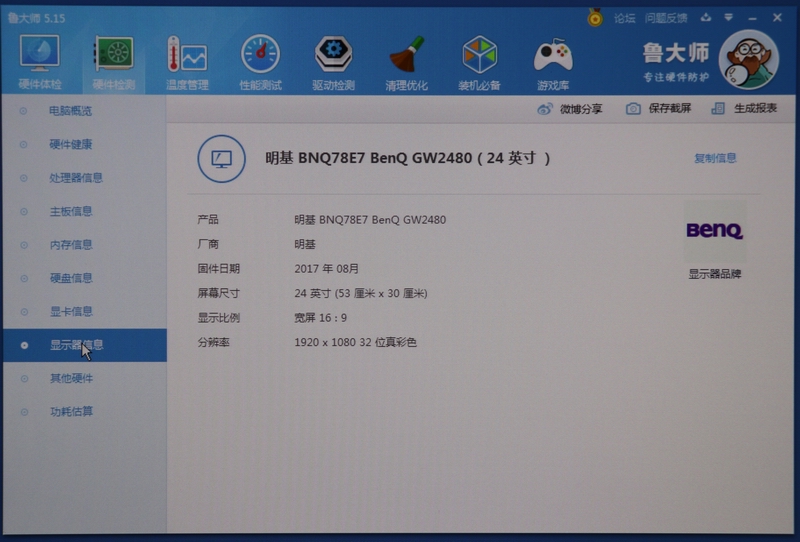Open the title bar dropdown menu arrow
The image size is (800, 542).
click(729, 18)
